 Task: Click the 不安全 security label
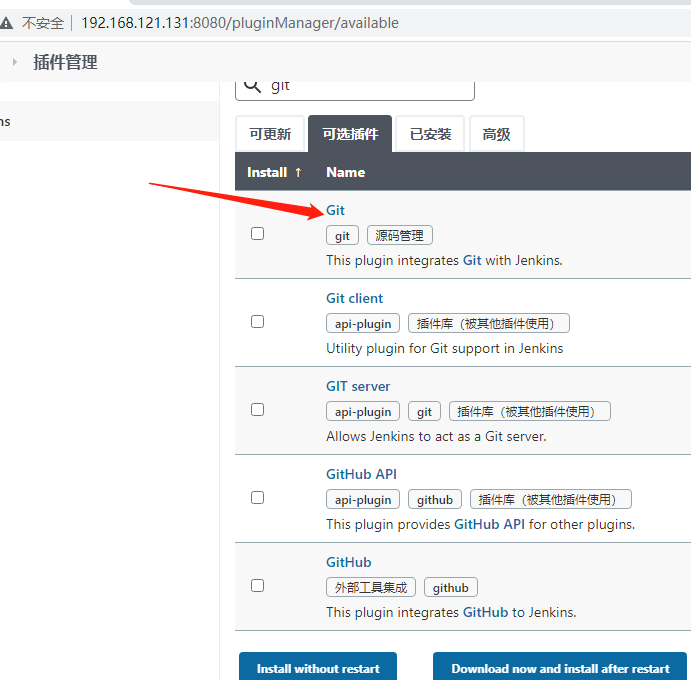coord(43,23)
